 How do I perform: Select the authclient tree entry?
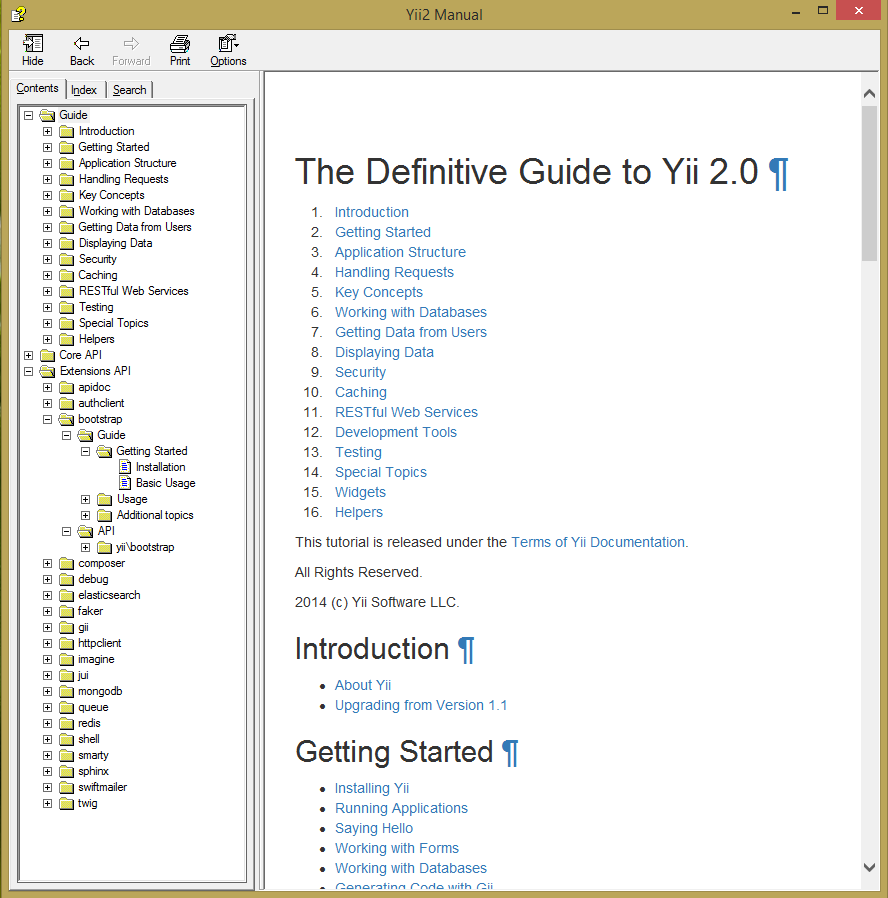101,403
